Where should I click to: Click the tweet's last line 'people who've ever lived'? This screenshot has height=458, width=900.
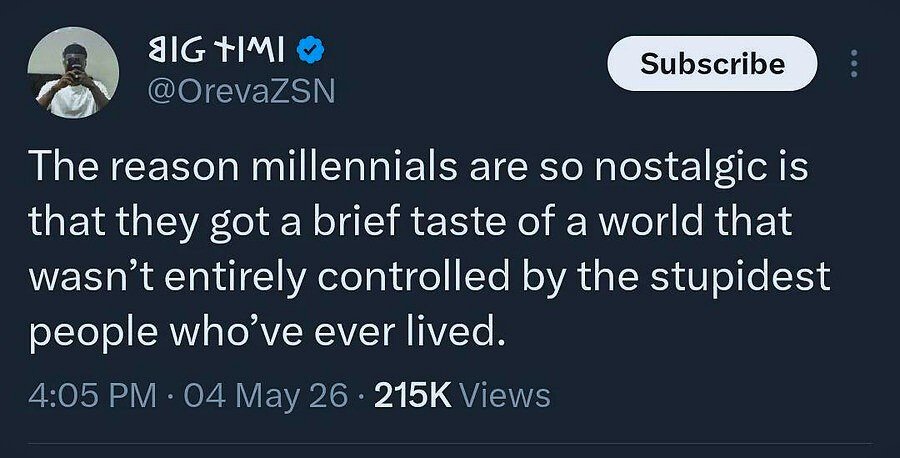[x=267, y=332]
